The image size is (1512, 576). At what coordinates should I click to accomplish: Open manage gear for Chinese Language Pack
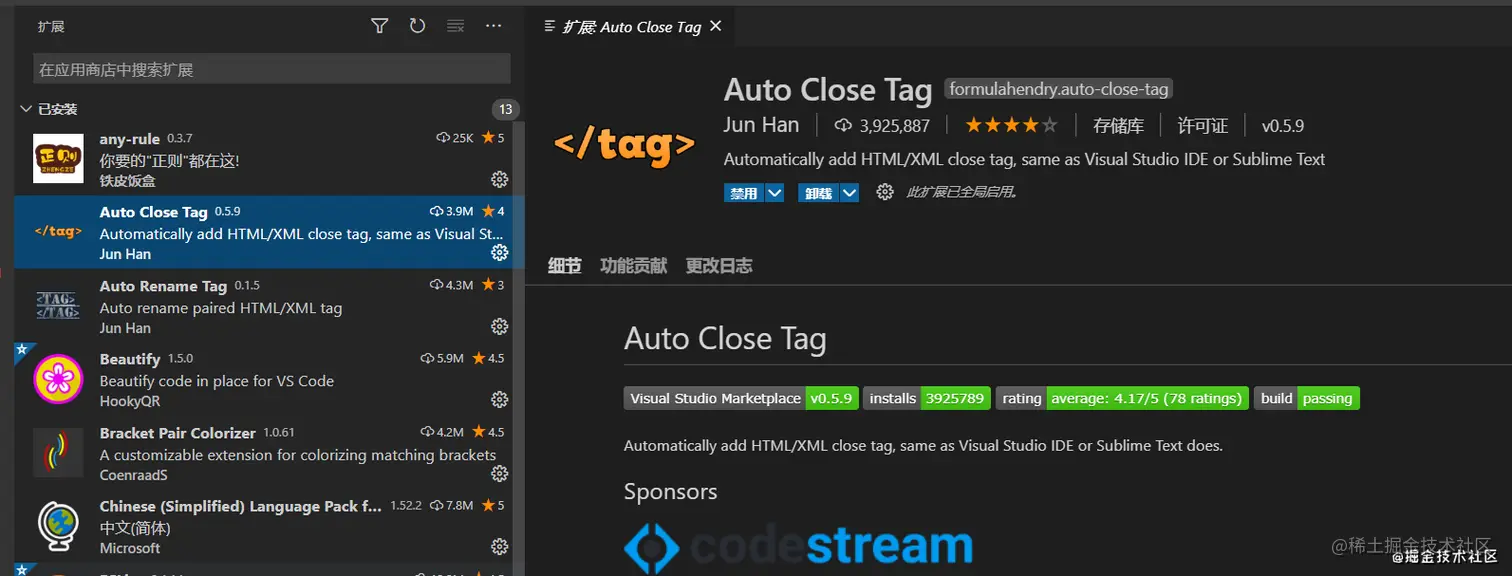pos(499,546)
